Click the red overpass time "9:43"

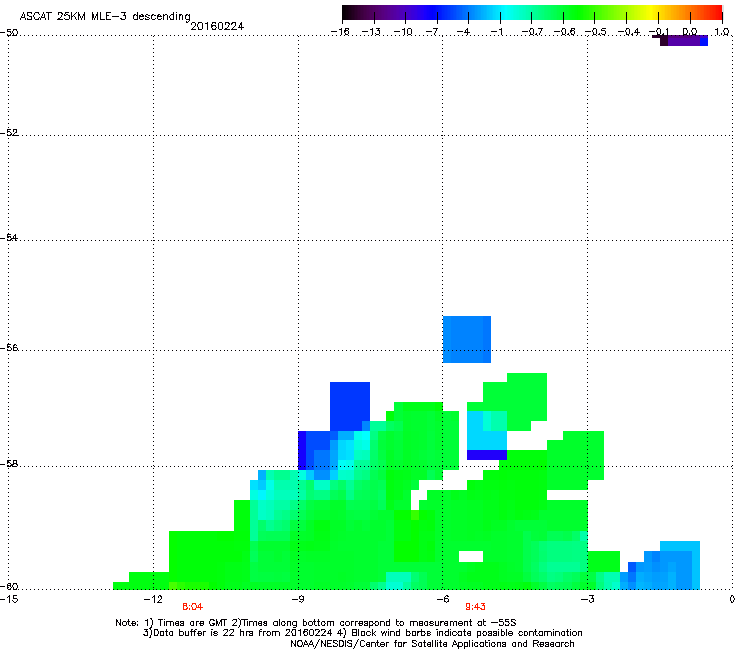(475, 607)
